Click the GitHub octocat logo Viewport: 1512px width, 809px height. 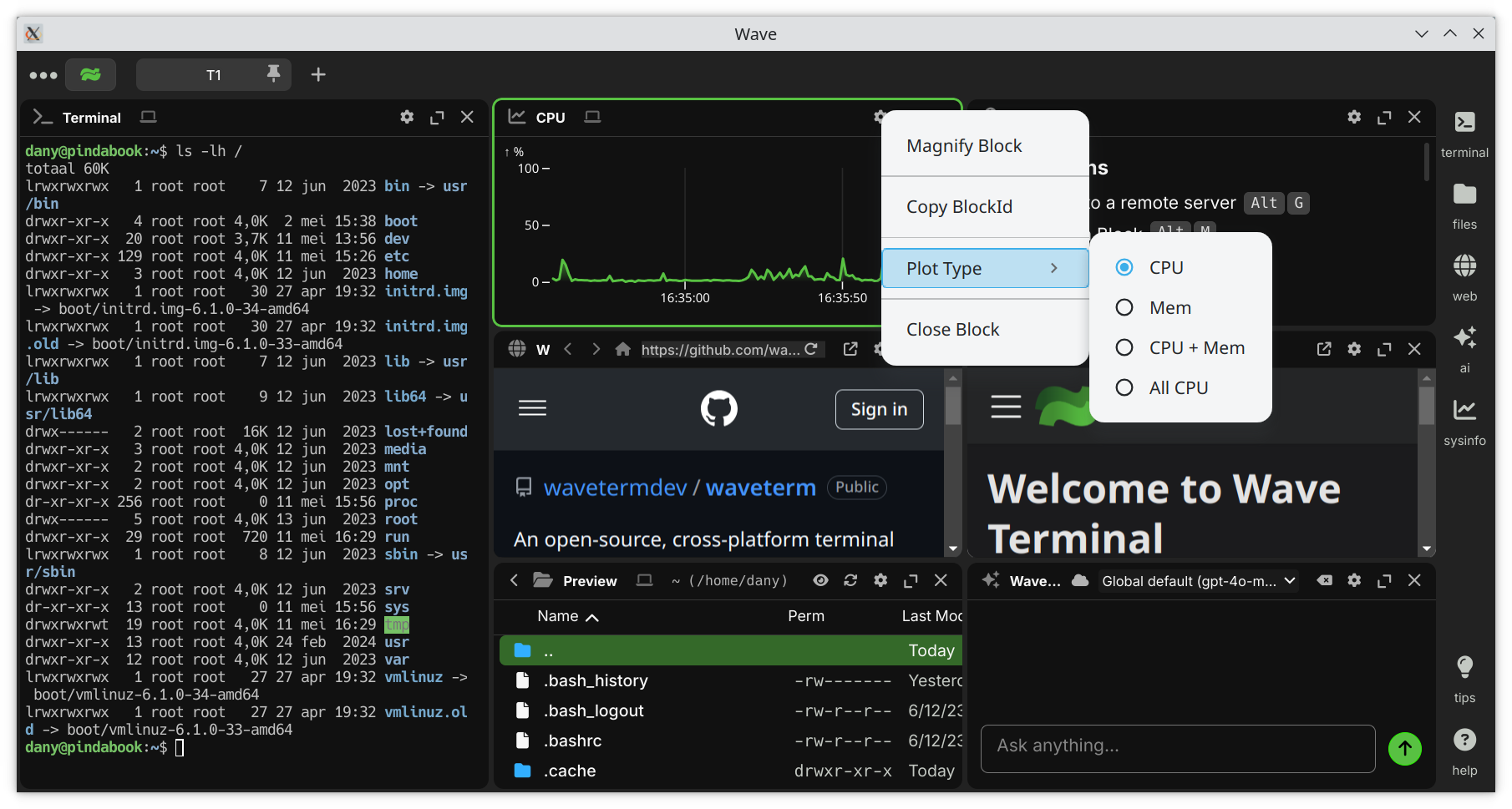[x=719, y=408]
